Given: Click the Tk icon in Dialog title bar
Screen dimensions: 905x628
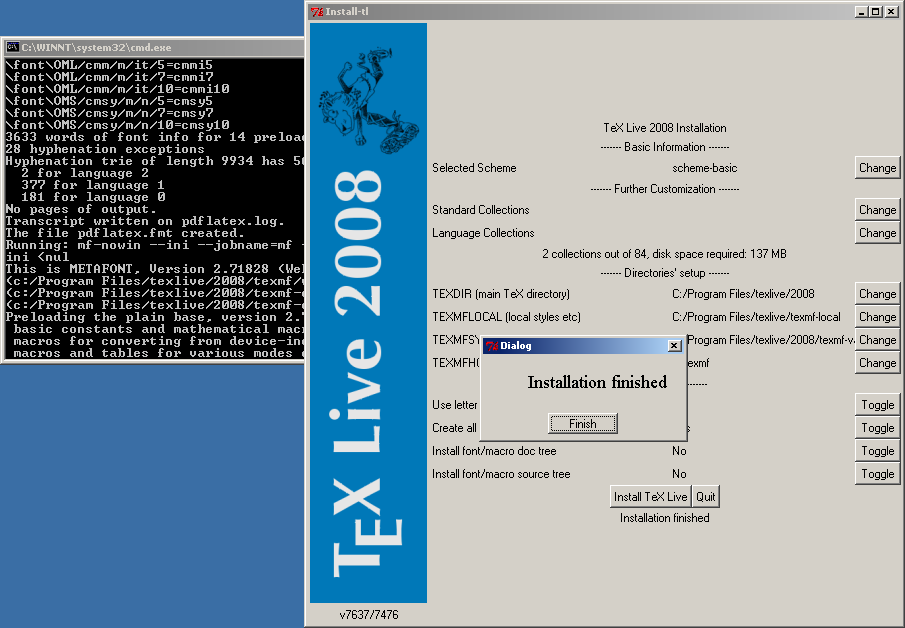Looking at the screenshot, I should [x=491, y=346].
